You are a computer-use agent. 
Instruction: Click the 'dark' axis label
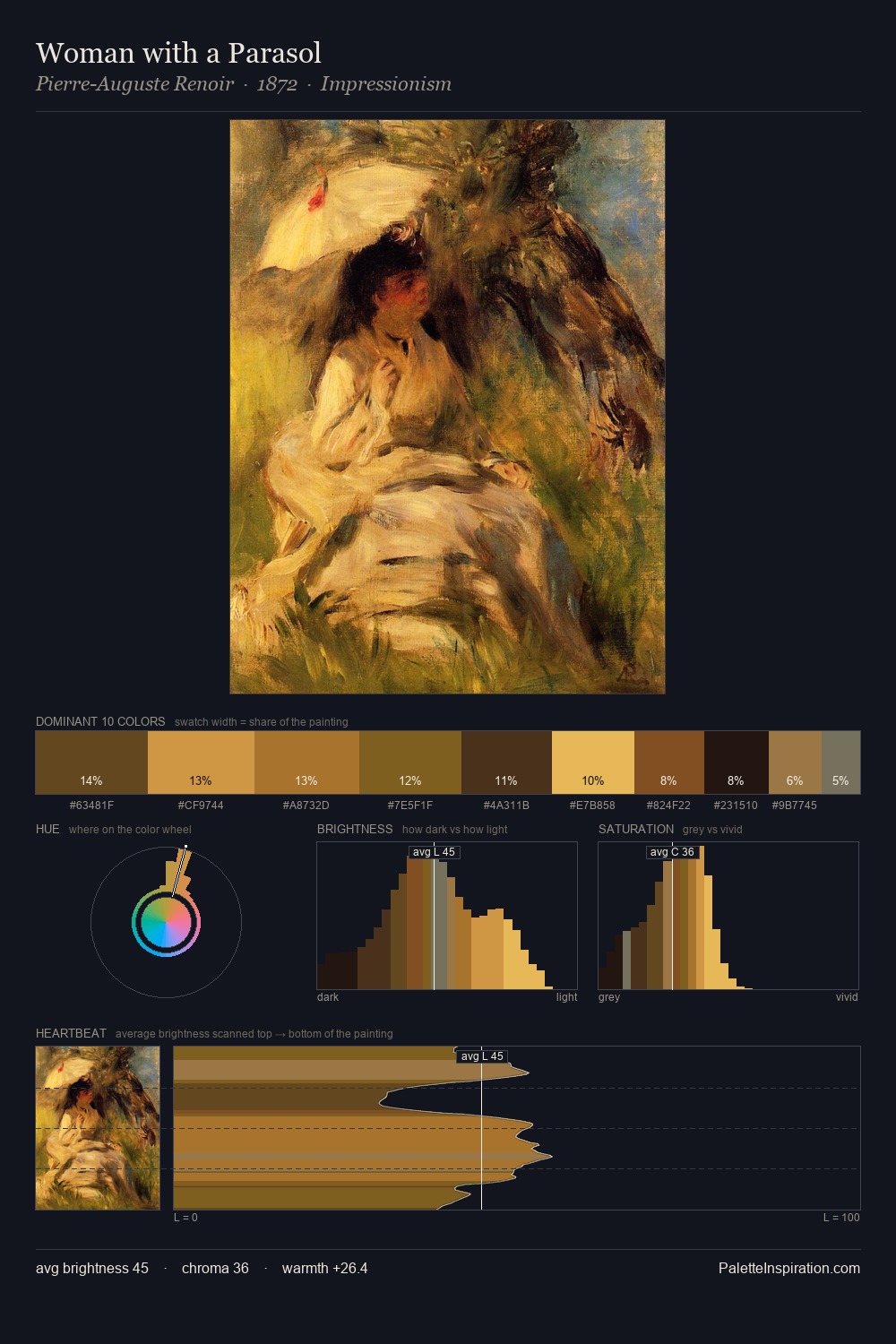[x=328, y=997]
